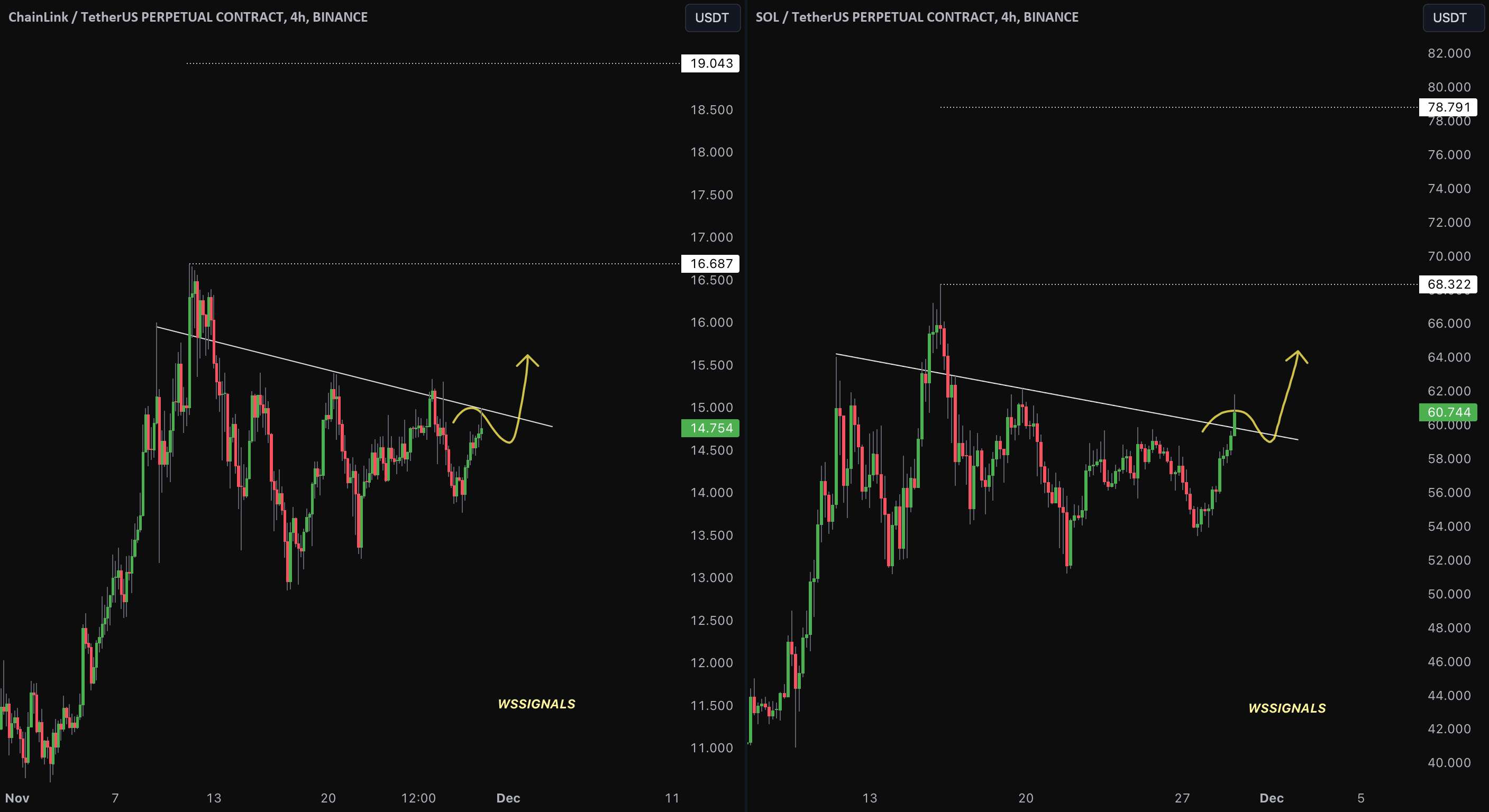Click the 76.000 price axis value
This screenshot has height=812, width=1489.
tap(1449, 155)
